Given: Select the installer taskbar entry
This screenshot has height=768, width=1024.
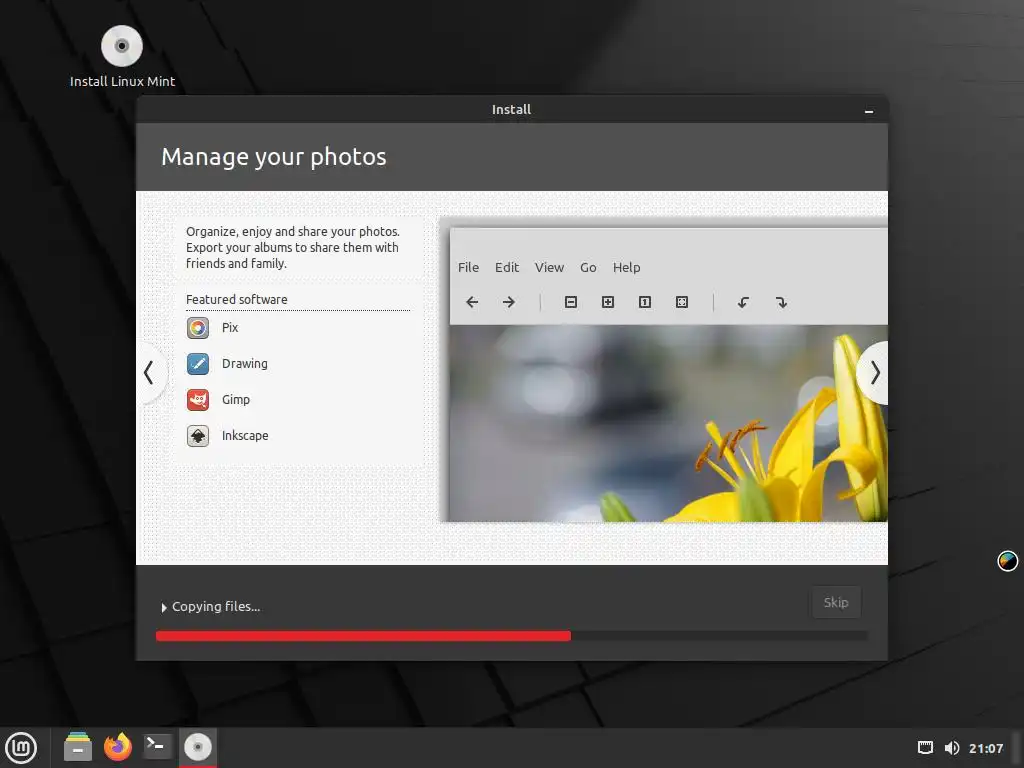Looking at the screenshot, I should [198, 747].
